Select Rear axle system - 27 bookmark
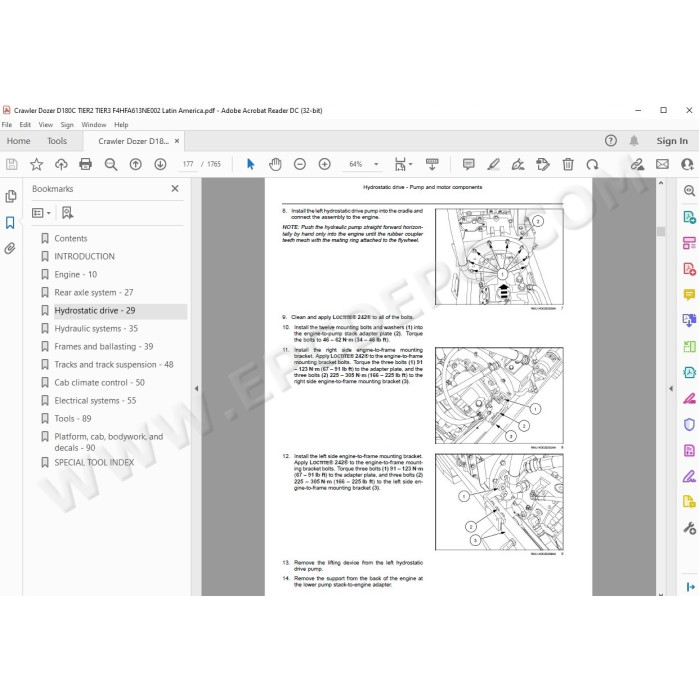 tap(94, 292)
